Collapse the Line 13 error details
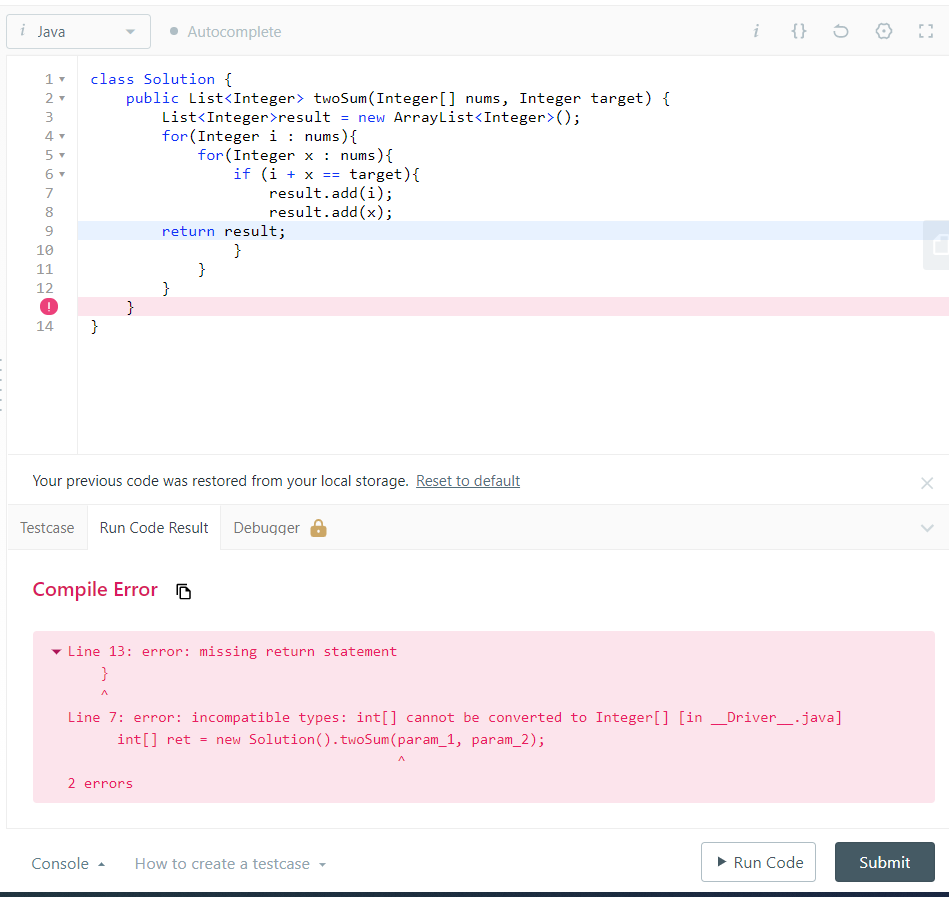The image size is (949, 897). [56, 652]
